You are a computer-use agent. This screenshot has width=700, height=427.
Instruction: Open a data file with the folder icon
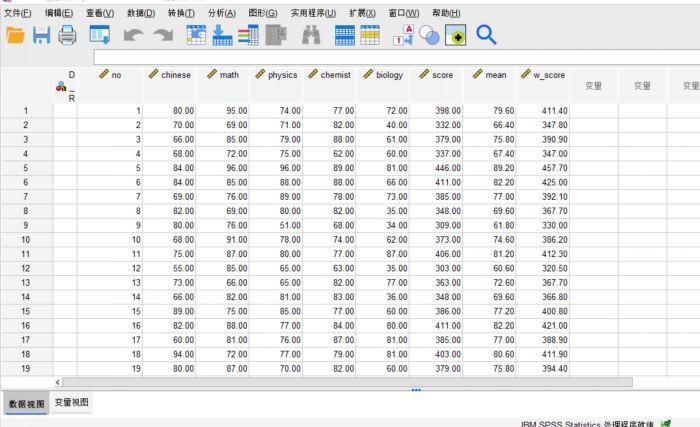tap(15, 35)
